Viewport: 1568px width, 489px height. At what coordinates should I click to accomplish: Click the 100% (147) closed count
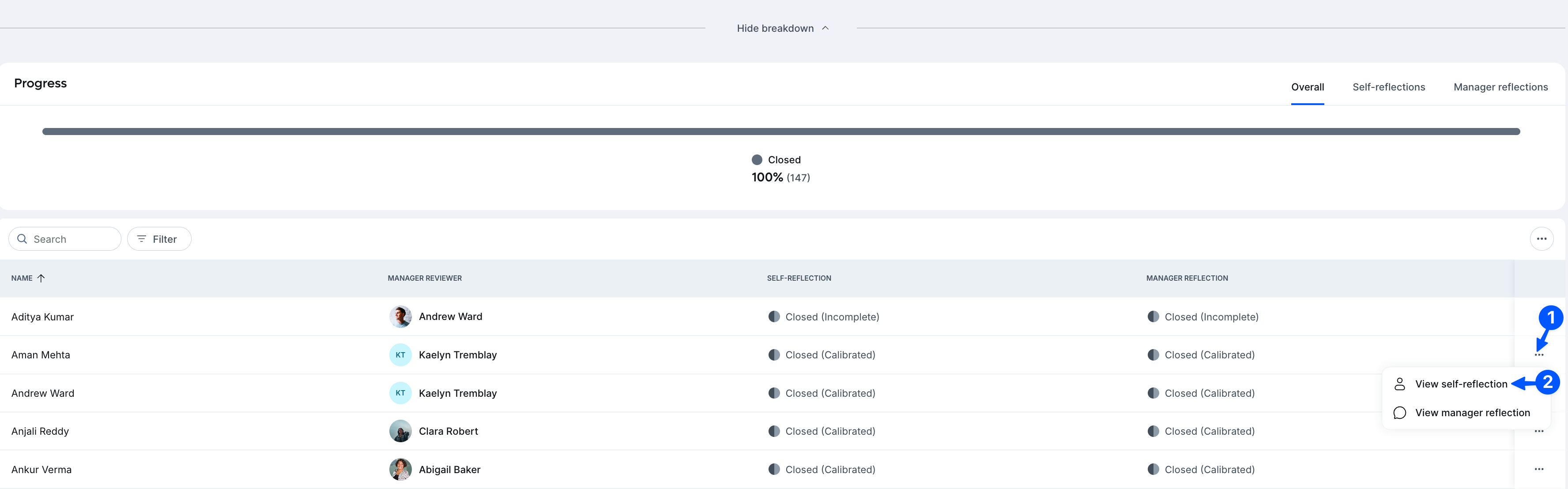tap(781, 177)
